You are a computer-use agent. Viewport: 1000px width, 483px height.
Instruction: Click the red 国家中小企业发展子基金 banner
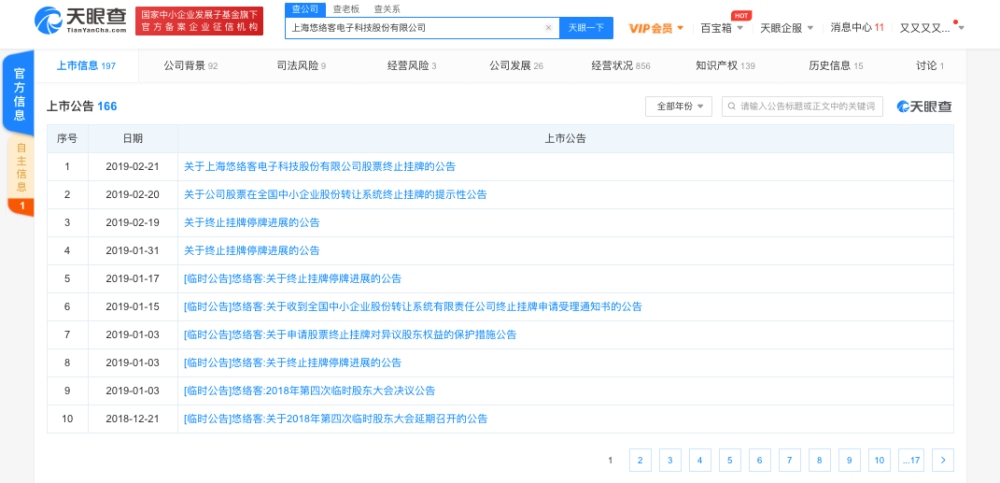(200, 21)
